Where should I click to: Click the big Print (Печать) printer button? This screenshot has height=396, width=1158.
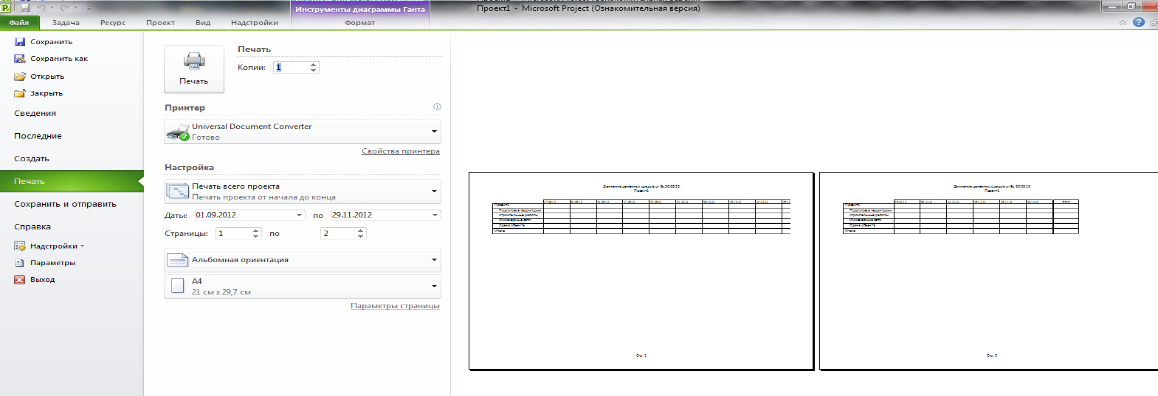pos(193,69)
